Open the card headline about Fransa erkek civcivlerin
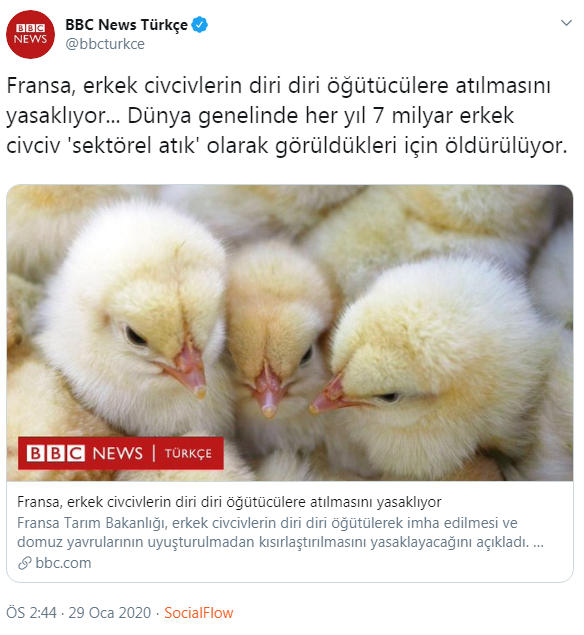This screenshot has height=635, width=584. [x=229, y=502]
